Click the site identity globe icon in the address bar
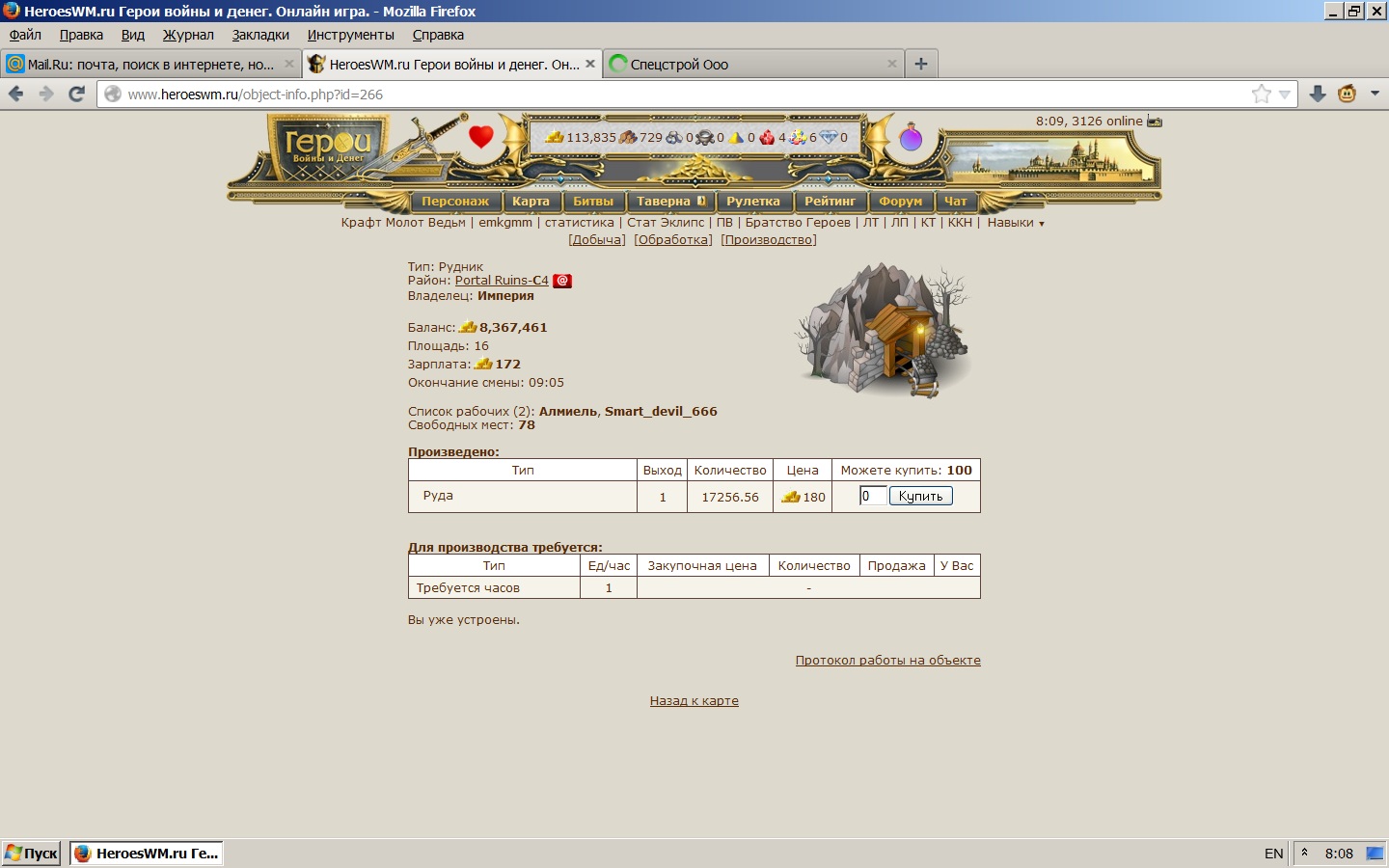Image resolution: width=1389 pixels, height=868 pixels. point(113,94)
